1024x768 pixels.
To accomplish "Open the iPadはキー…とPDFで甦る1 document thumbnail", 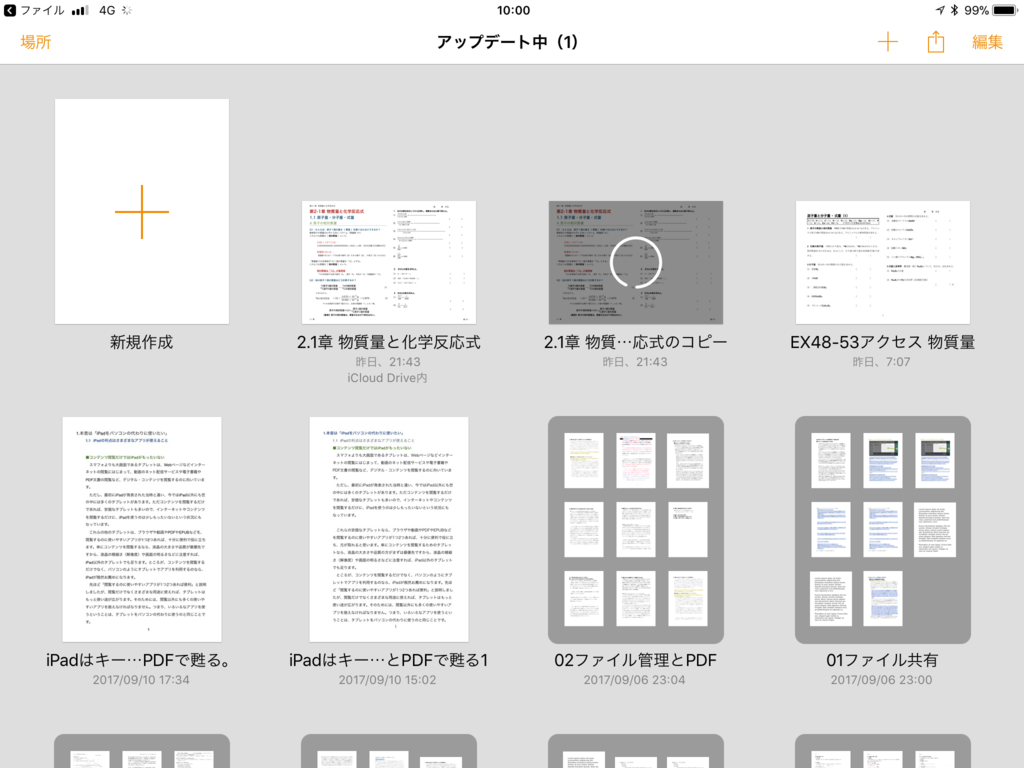I will pos(389,530).
